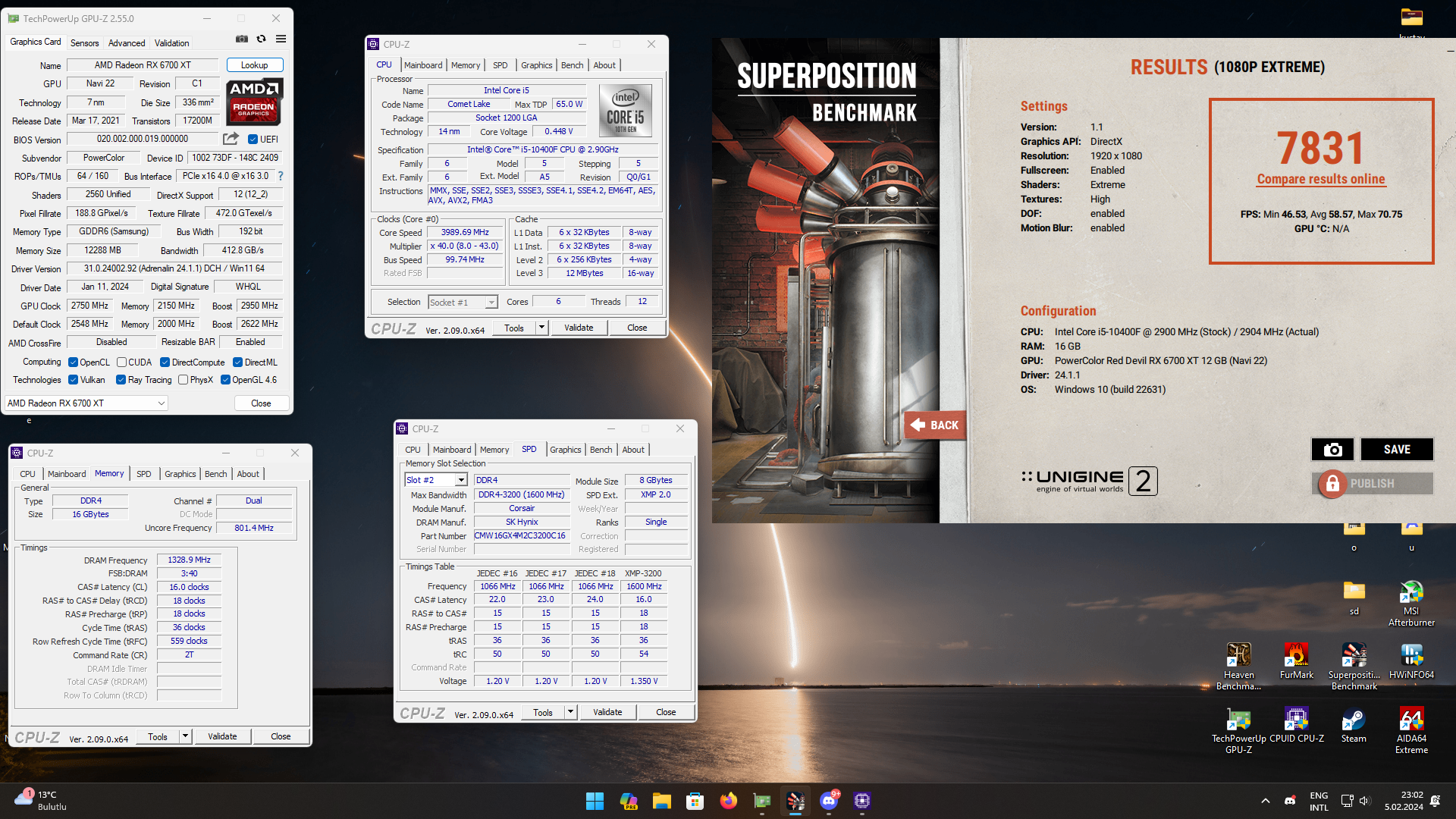
Task: Click the BIOS export share icon
Action: point(231,139)
